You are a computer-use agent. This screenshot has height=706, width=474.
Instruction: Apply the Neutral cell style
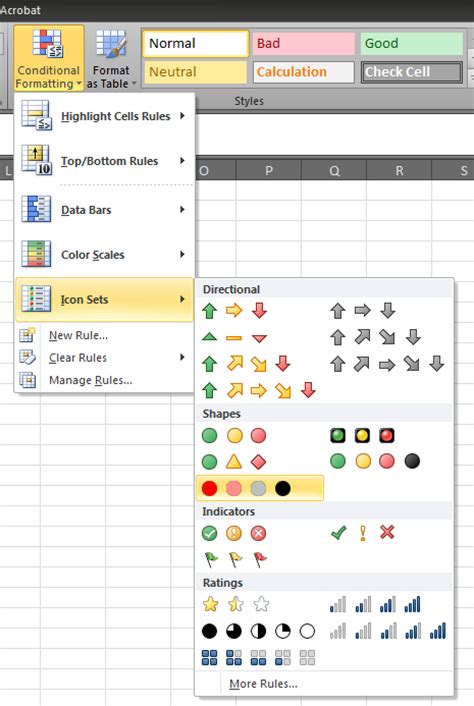click(195, 72)
